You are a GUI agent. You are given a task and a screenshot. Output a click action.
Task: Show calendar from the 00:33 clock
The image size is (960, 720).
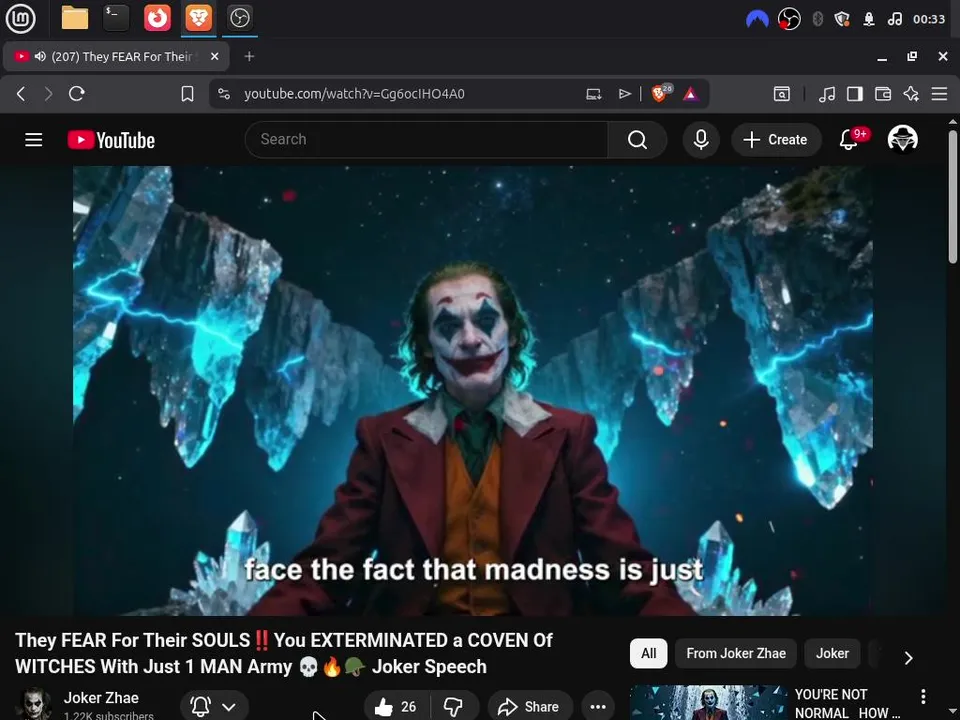click(x=929, y=19)
